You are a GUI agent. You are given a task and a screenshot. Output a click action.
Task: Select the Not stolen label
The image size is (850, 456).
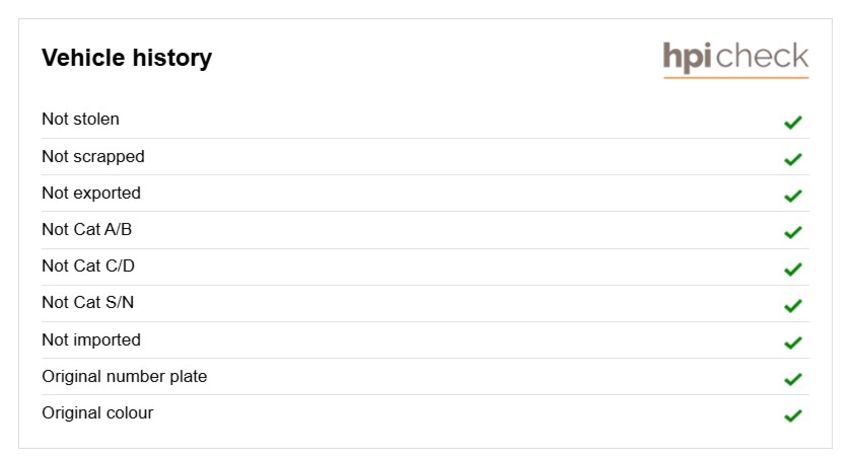click(81, 119)
